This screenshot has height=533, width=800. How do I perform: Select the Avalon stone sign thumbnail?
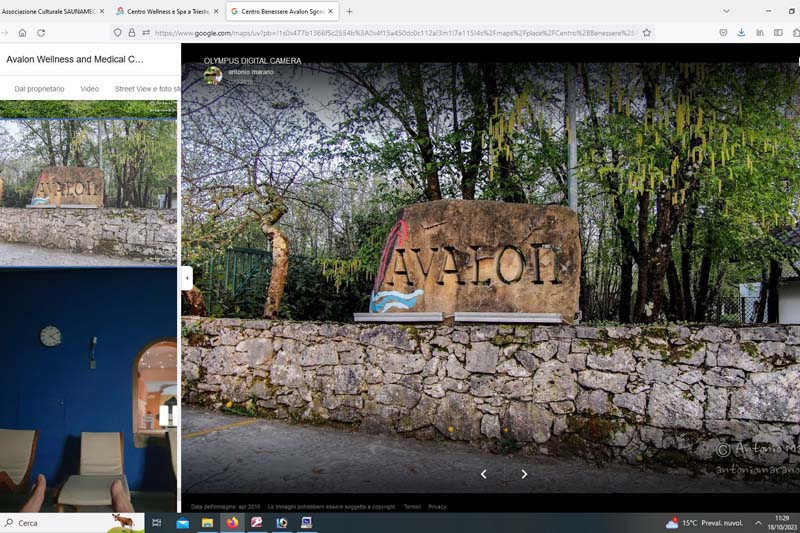[x=88, y=192]
